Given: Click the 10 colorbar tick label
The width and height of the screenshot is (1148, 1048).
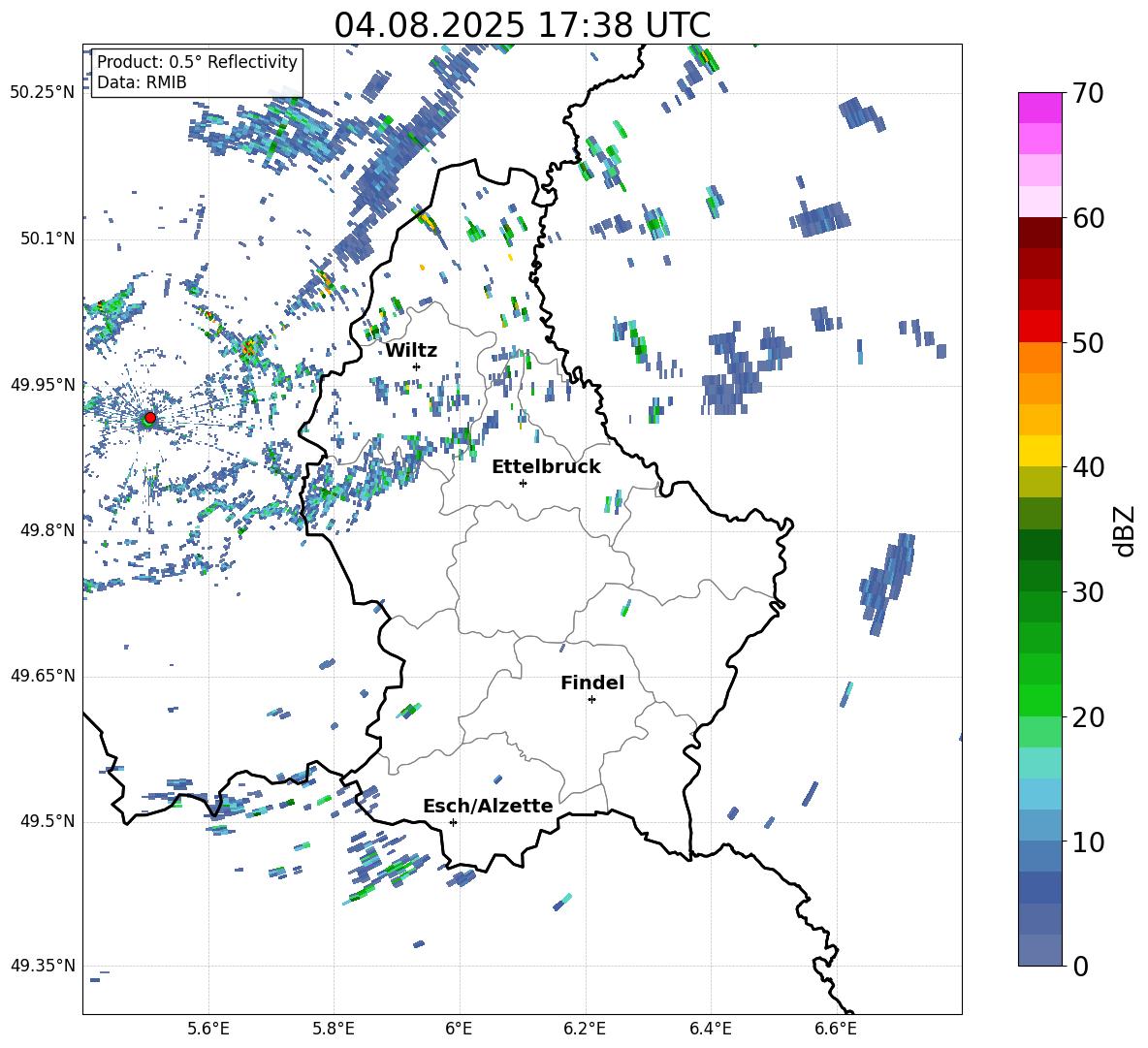Looking at the screenshot, I should point(1088,842).
